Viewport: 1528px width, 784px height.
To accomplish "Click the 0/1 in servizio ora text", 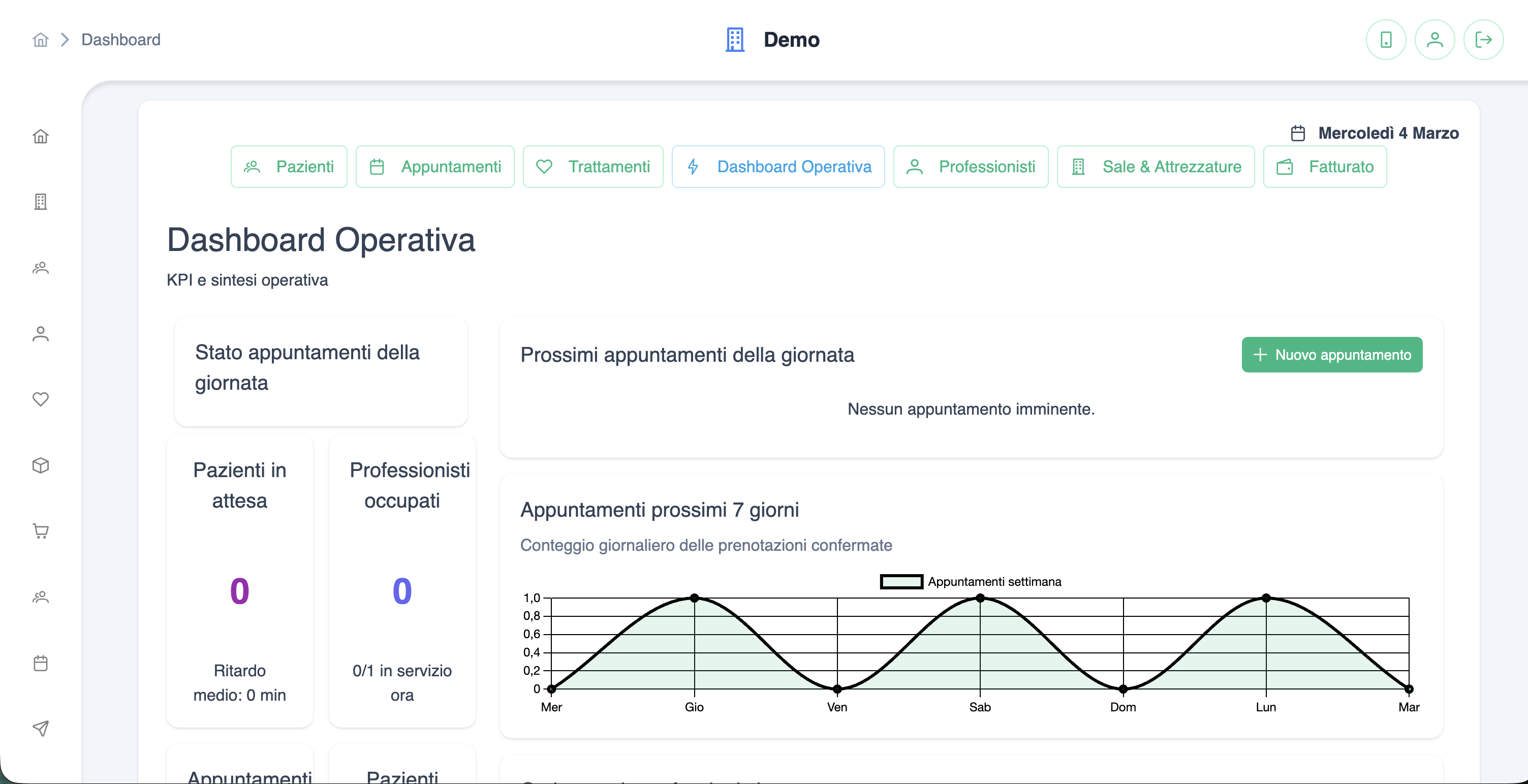I will pyautogui.click(x=402, y=682).
